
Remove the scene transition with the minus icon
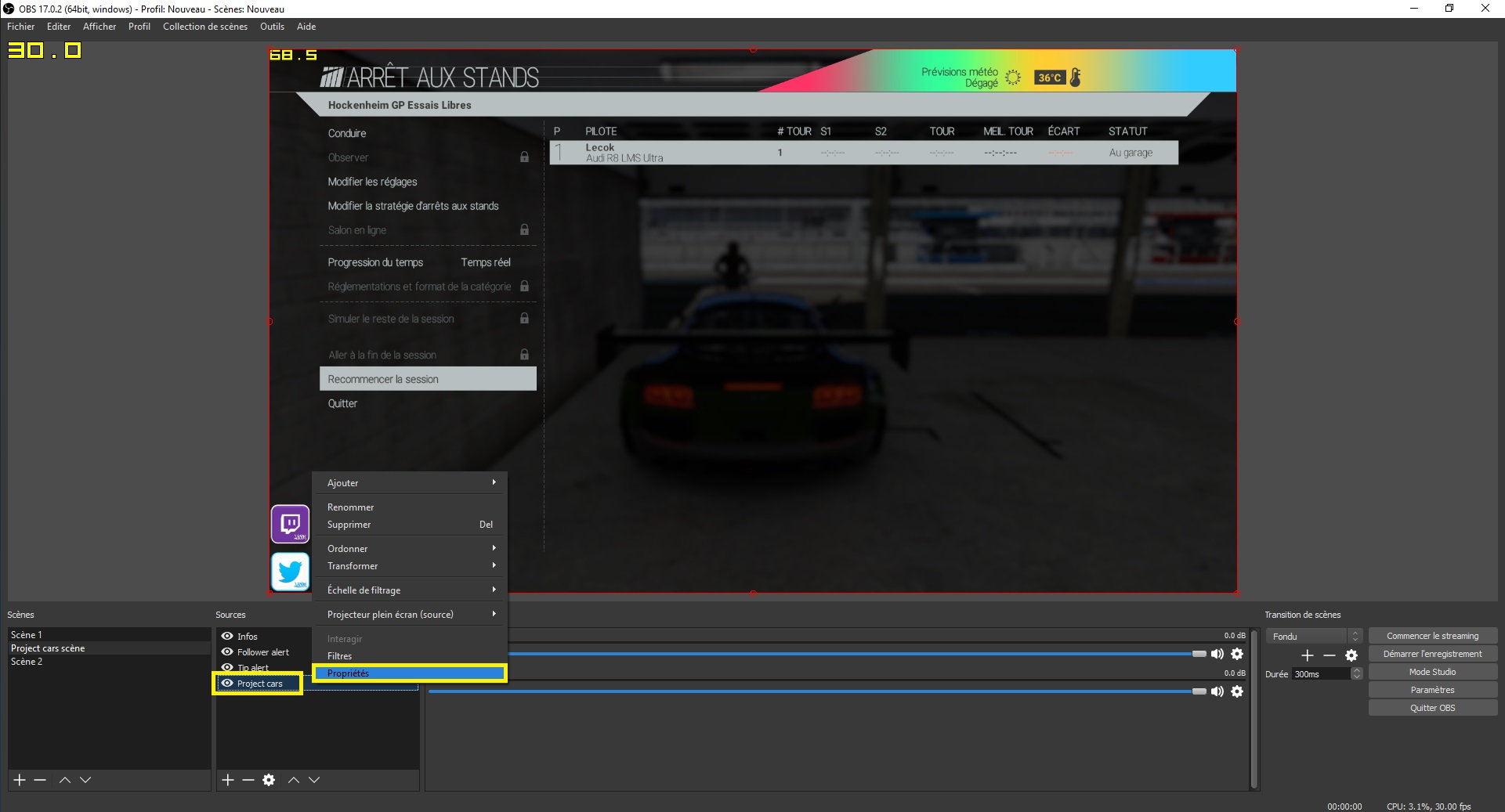[x=1330, y=655]
